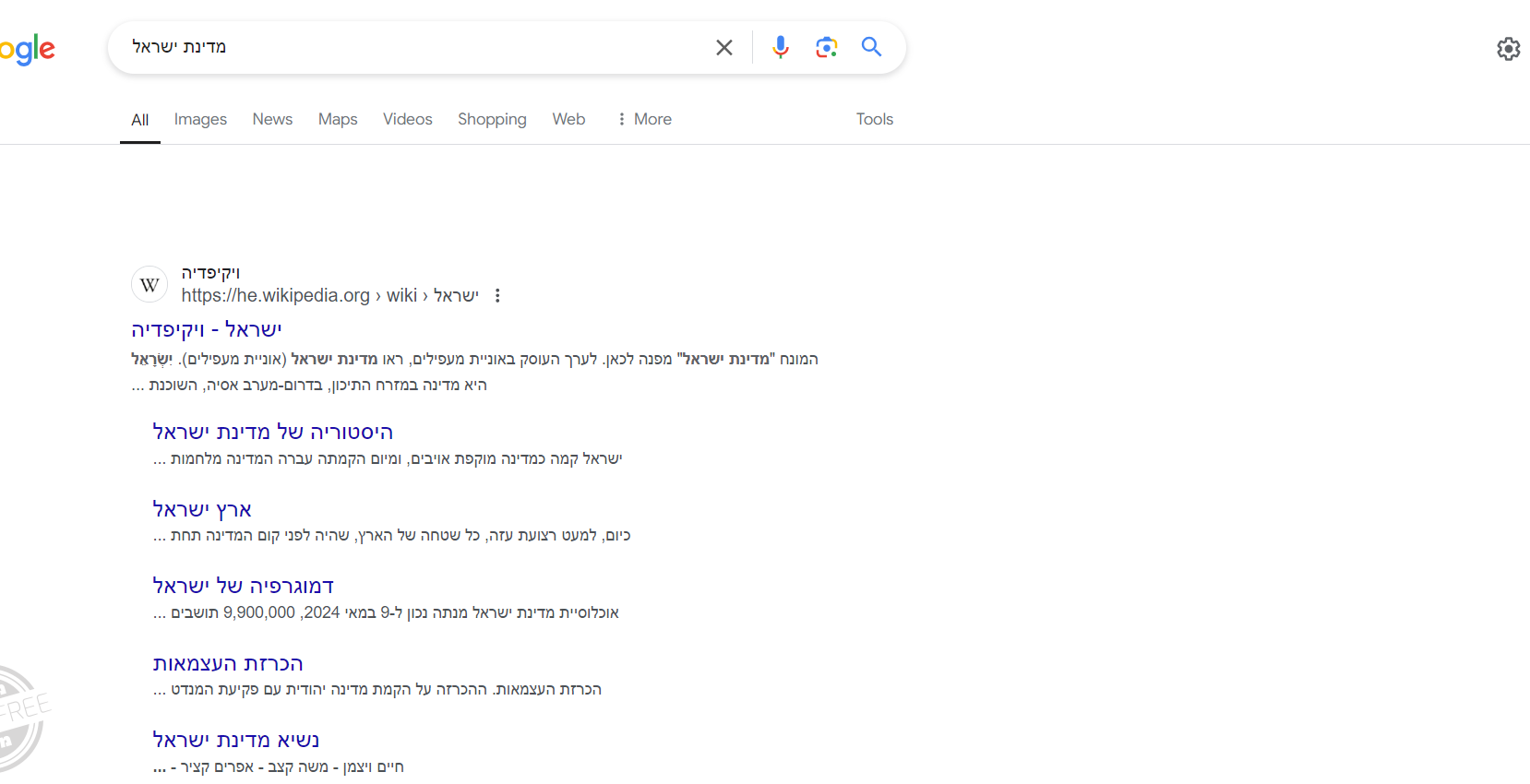Screen dimensions: 1530x784
Task: Open the היסטוריה של מדינת ישראל sitelink
Action: tap(272, 432)
